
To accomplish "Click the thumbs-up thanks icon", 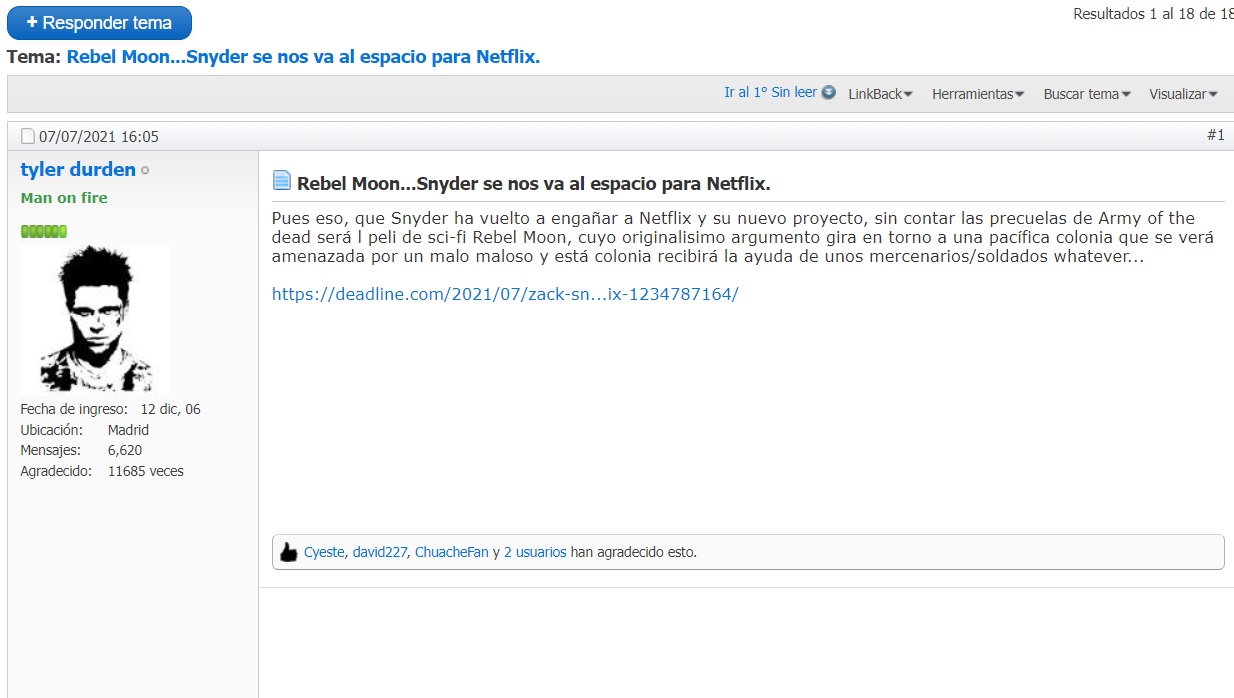I will [288, 552].
